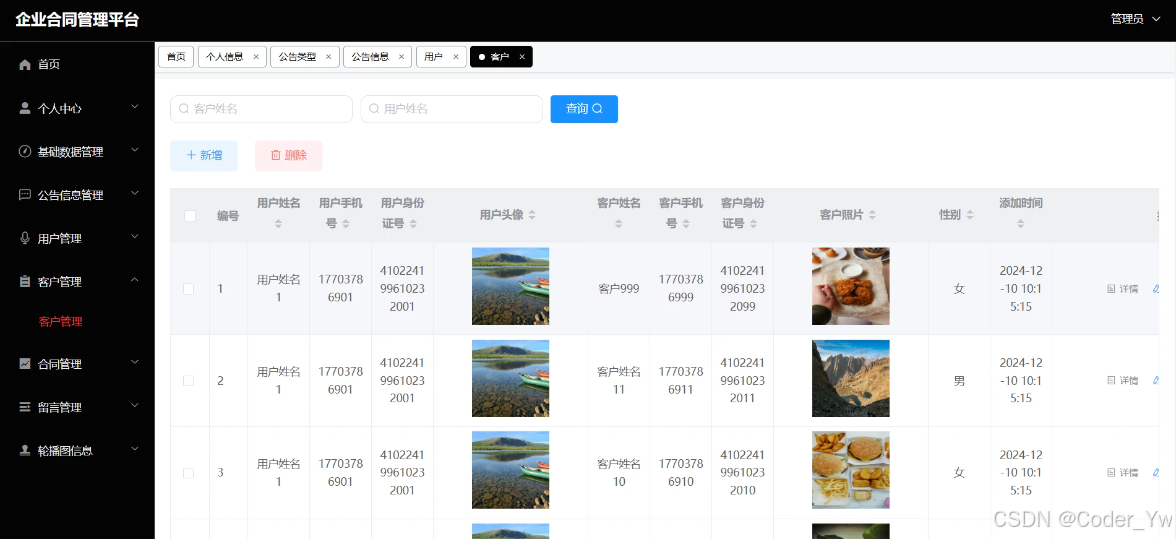
Task: Sort by 客户手机号 column arrows
Action: [686, 223]
